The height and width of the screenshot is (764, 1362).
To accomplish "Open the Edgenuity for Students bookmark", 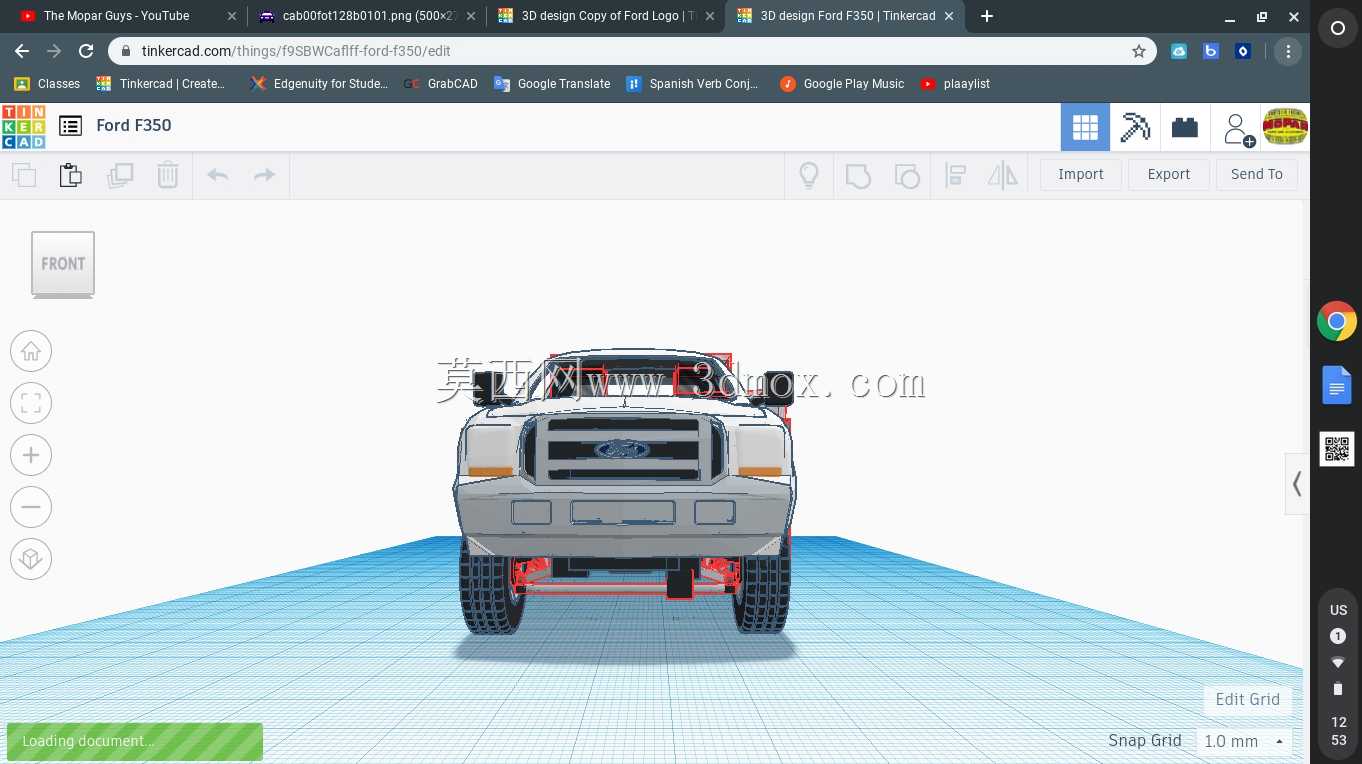I will click(x=319, y=84).
